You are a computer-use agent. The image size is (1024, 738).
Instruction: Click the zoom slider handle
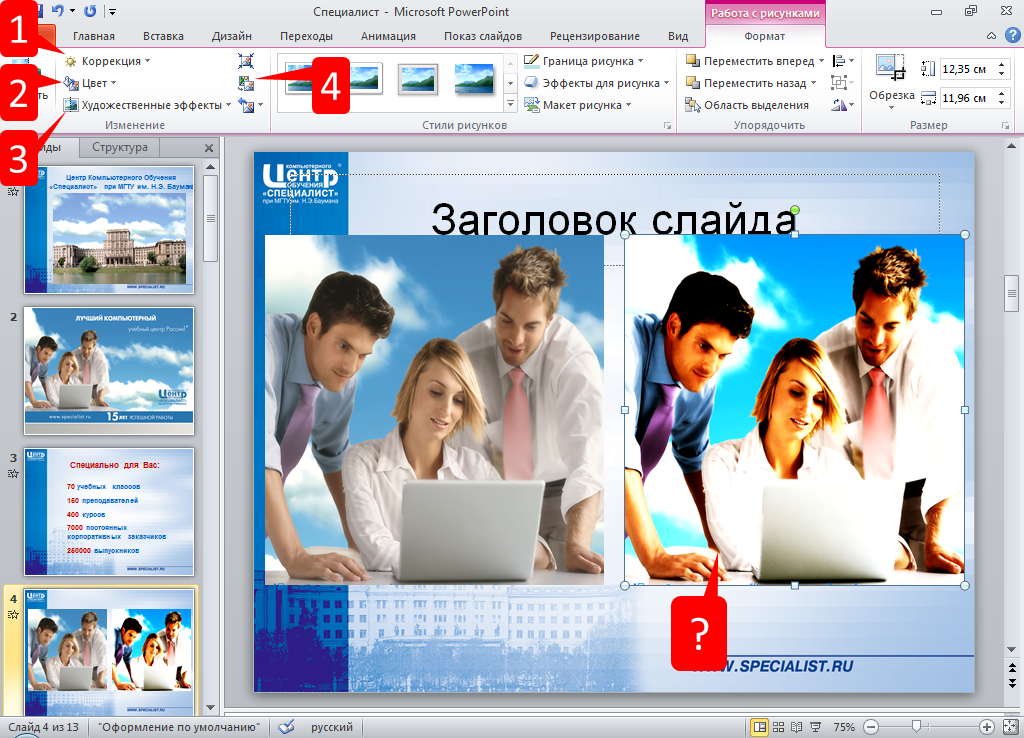click(916, 727)
